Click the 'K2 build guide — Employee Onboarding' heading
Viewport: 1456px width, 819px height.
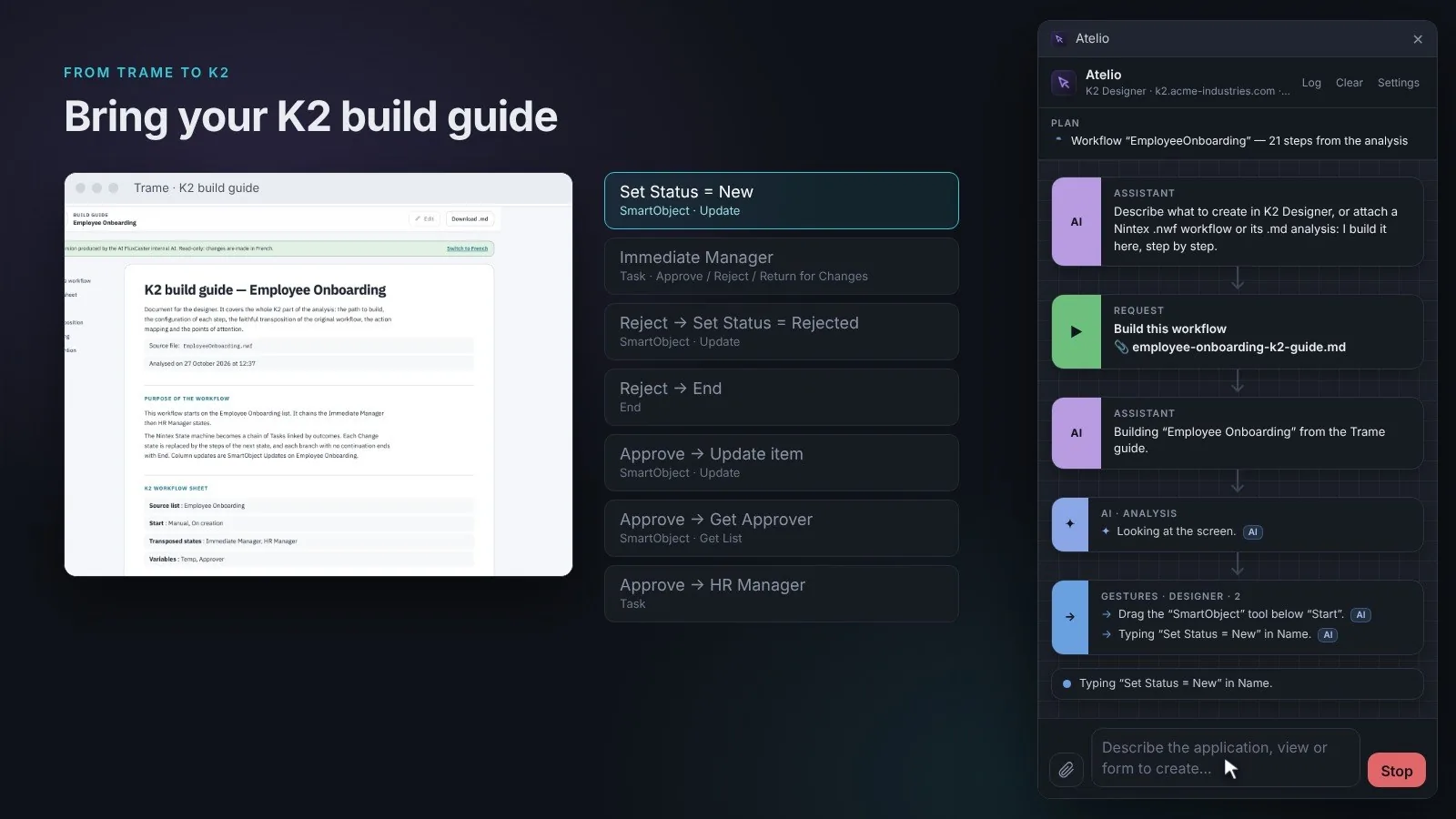[x=265, y=290]
